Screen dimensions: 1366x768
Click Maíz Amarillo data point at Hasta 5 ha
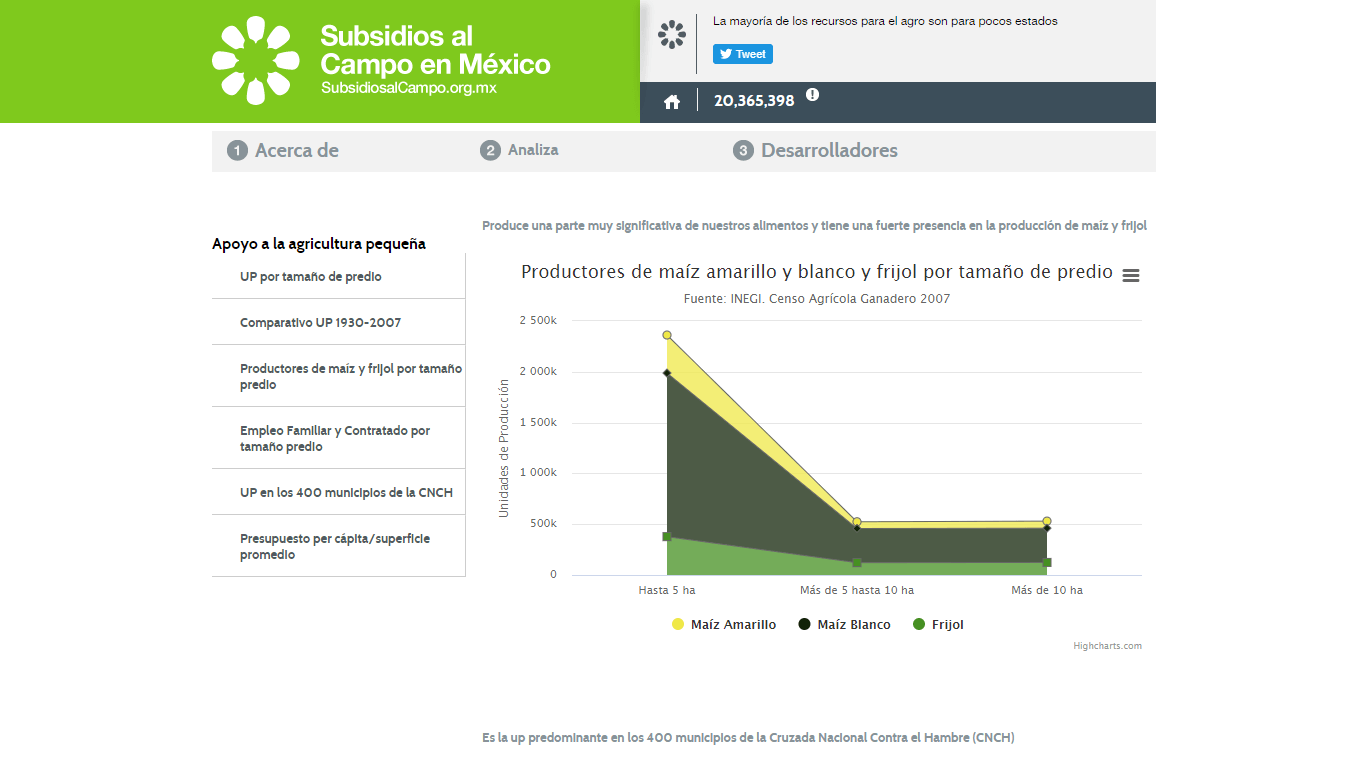click(667, 336)
